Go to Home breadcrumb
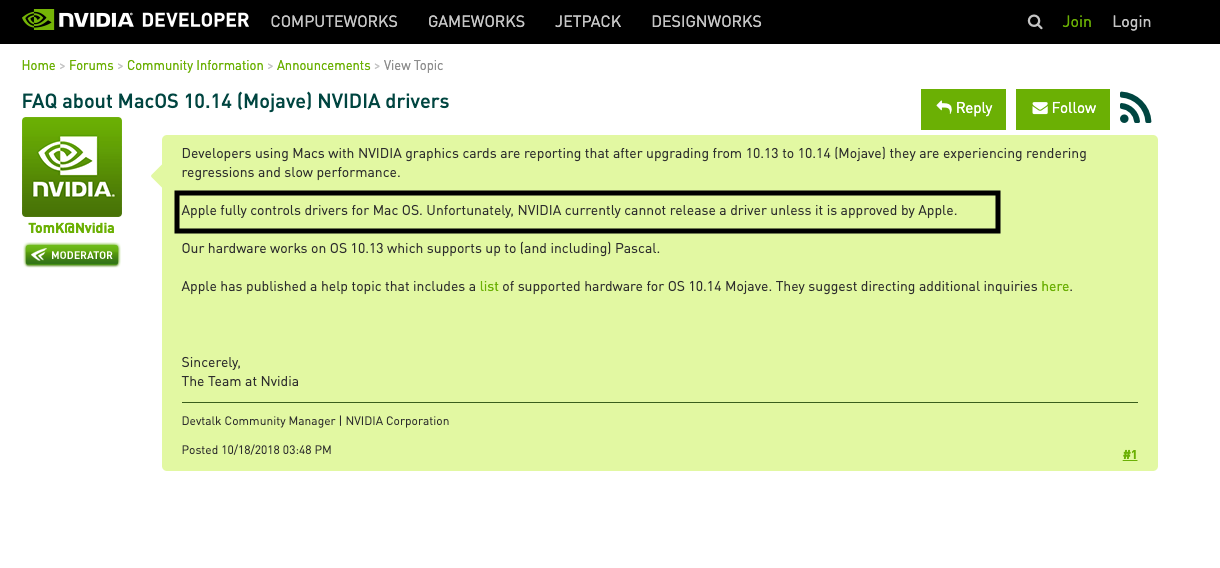The image size is (1220, 568). (x=39, y=66)
